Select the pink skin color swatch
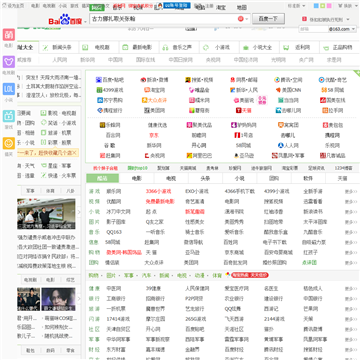Screen dimensions: 360x360 pos(329,6)
